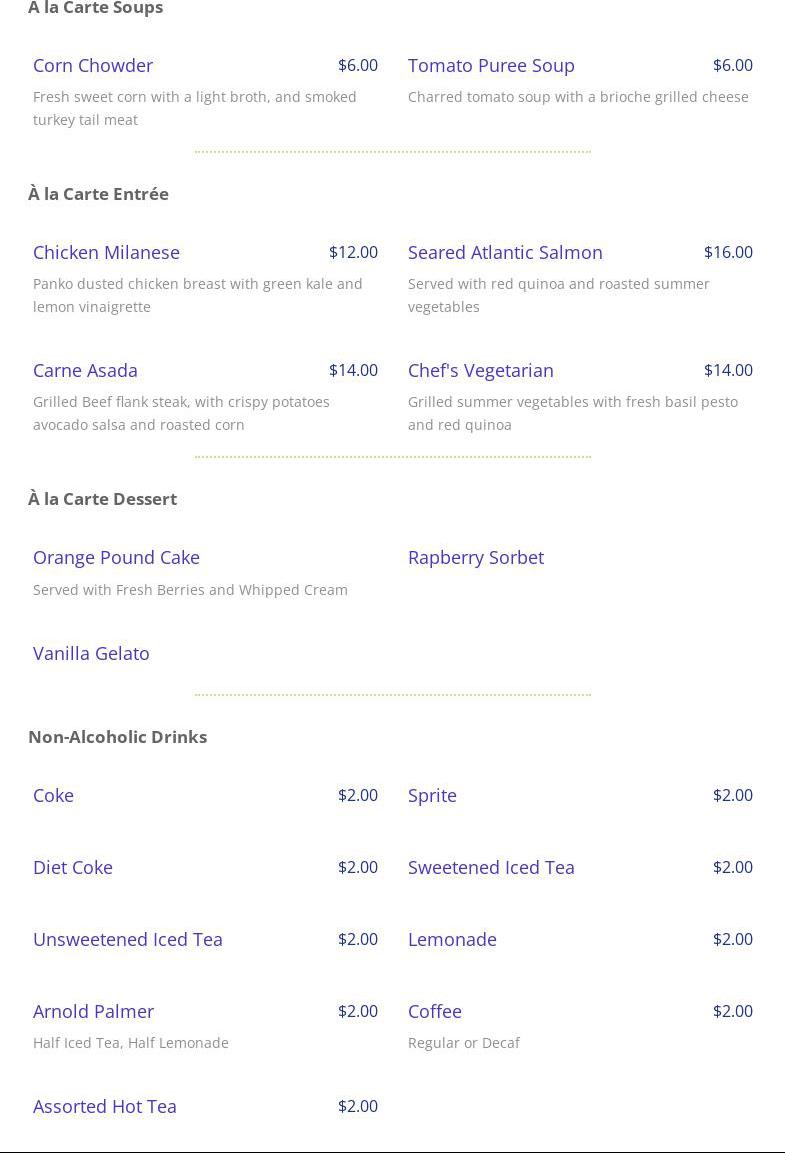785x1153 pixels.
Task: Select the Sprite drink item
Action: pos(432,796)
